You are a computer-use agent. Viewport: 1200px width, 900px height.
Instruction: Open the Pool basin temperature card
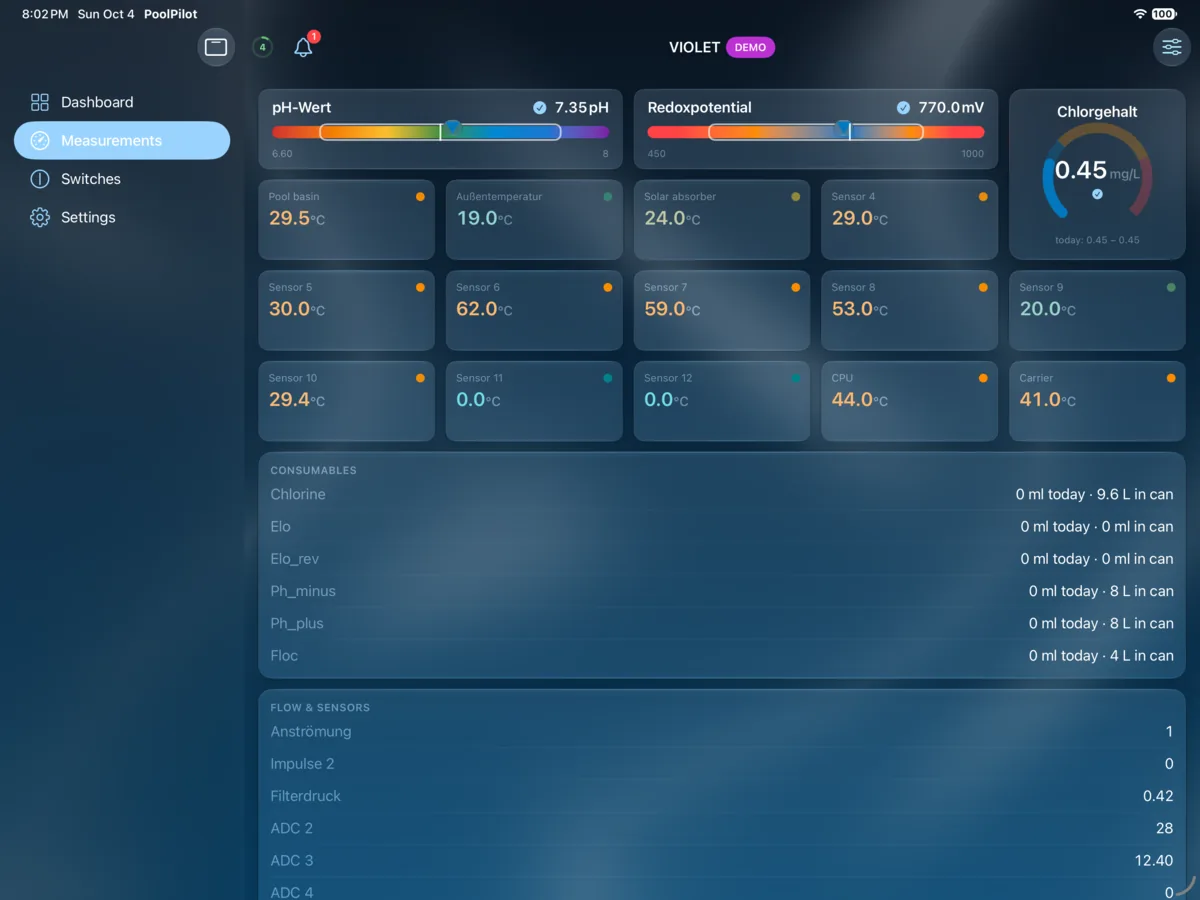coord(346,219)
